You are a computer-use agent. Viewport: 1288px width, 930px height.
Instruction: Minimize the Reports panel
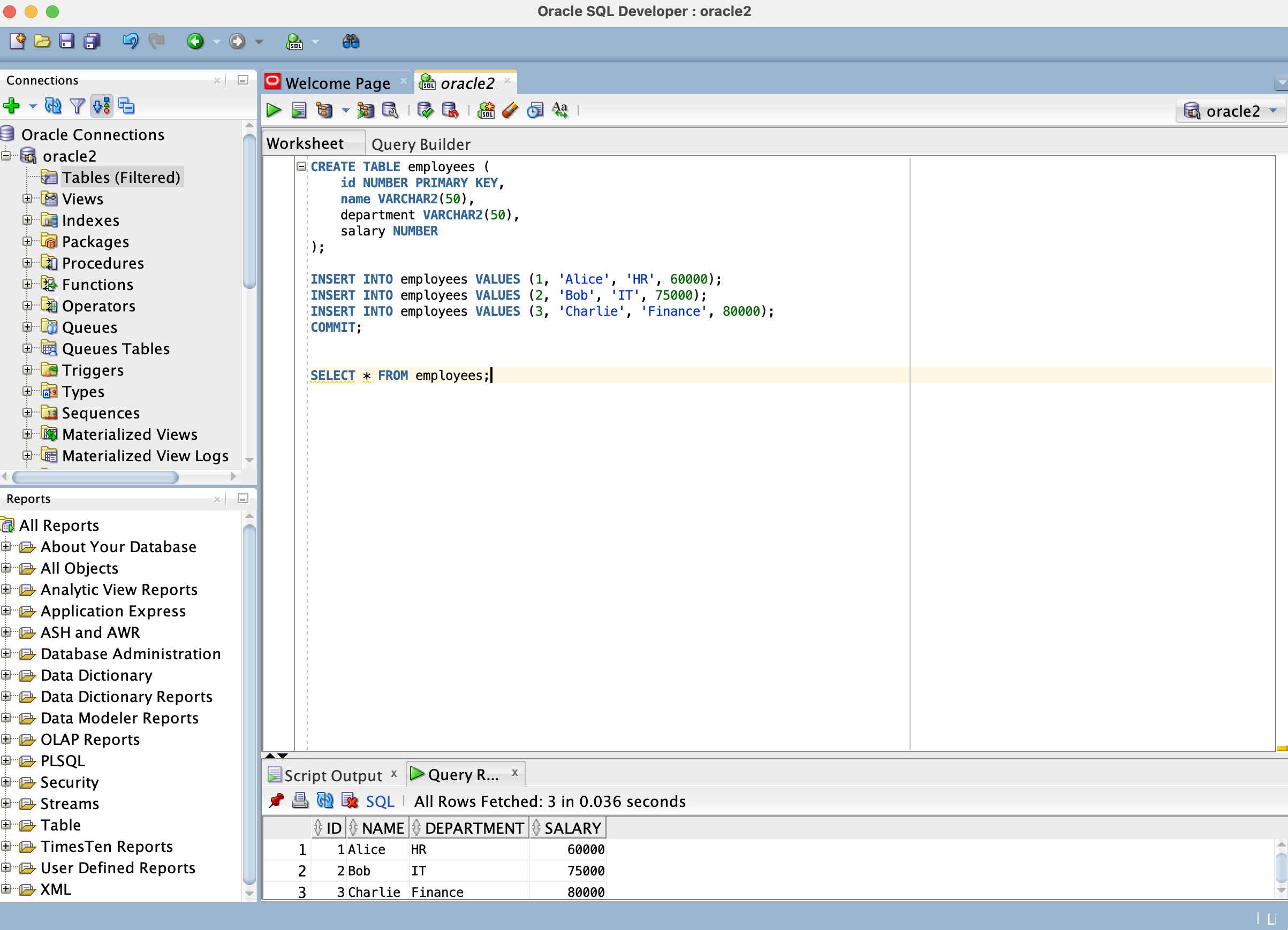[243, 499]
